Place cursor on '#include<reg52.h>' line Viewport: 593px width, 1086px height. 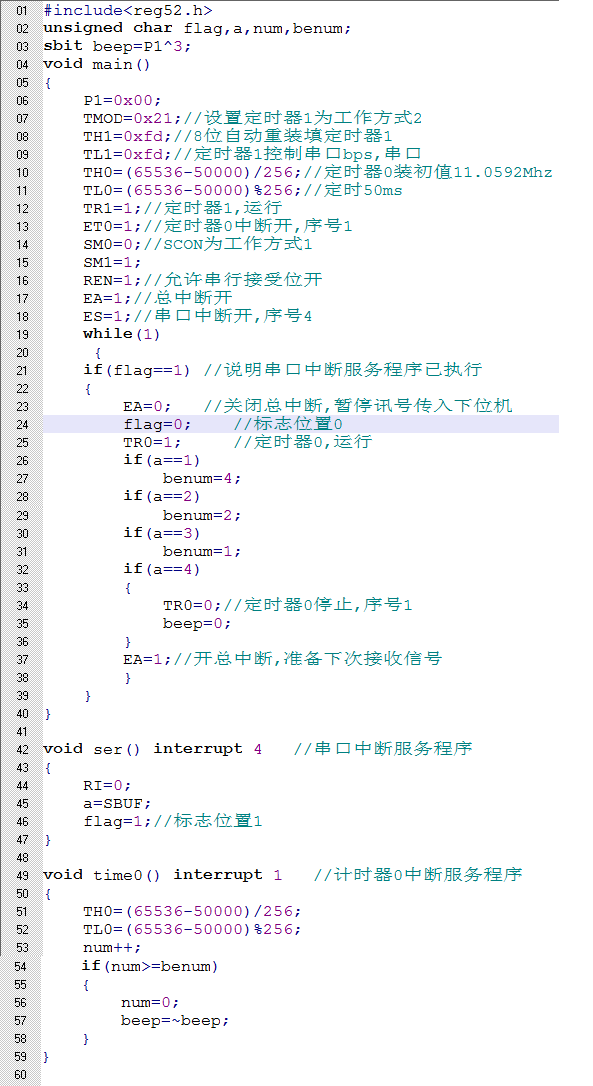tap(127, 10)
